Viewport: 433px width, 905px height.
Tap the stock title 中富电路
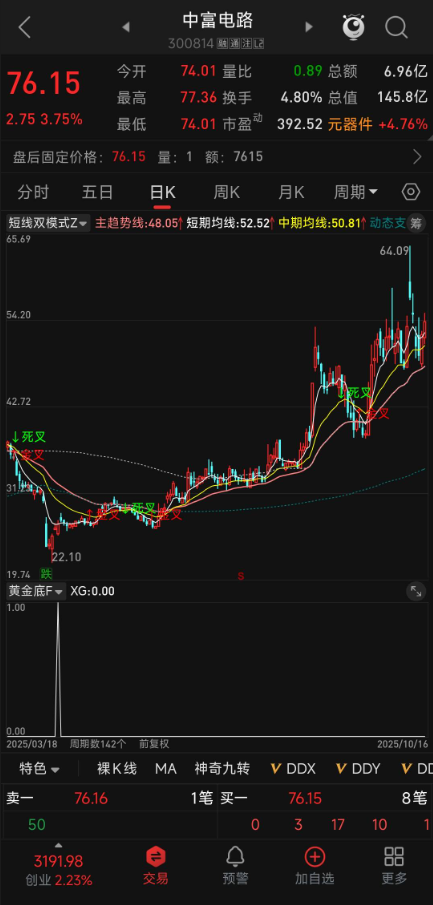point(218,21)
